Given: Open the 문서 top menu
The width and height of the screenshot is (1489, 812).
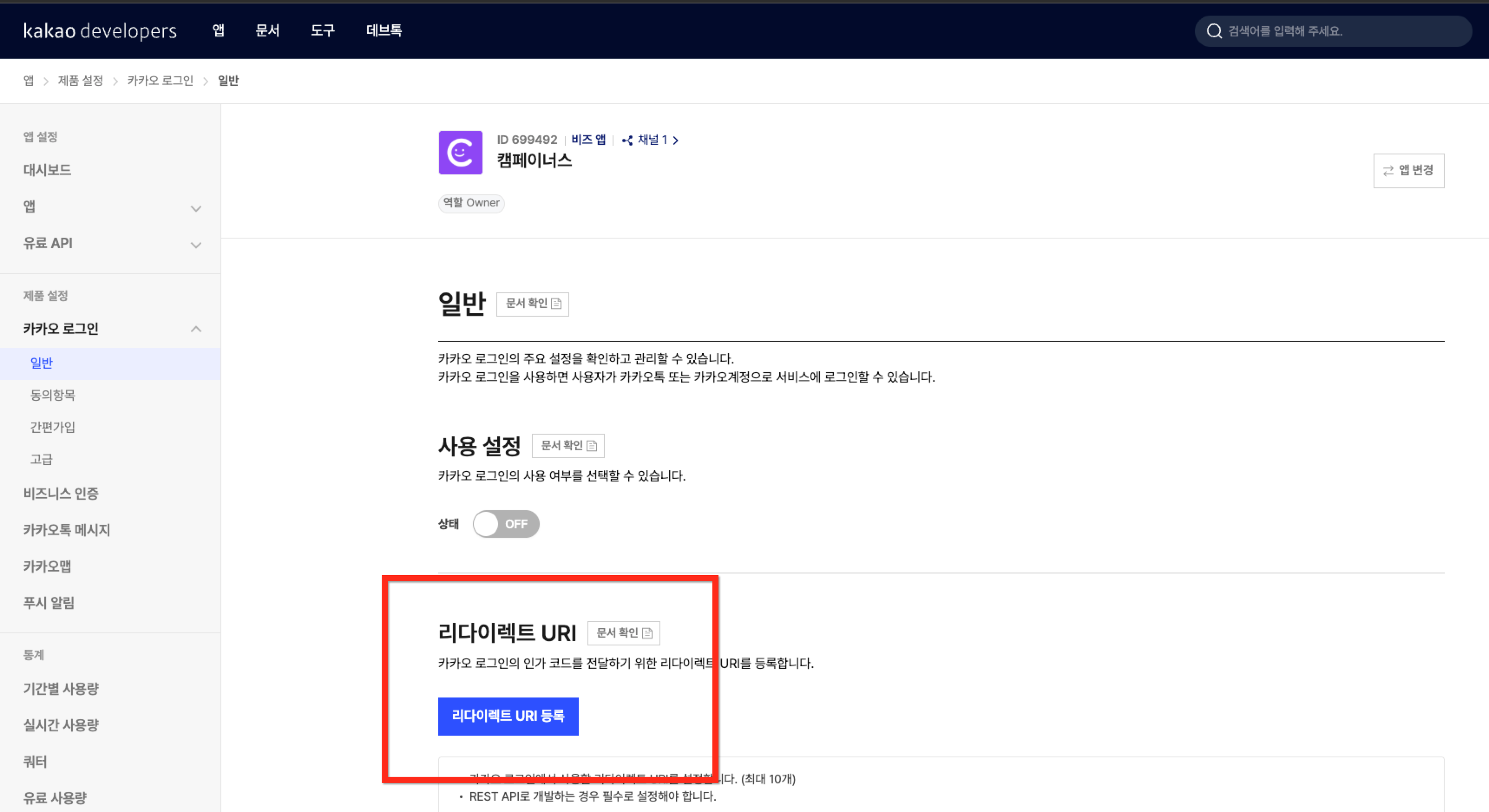Looking at the screenshot, I should pos(268,31).
